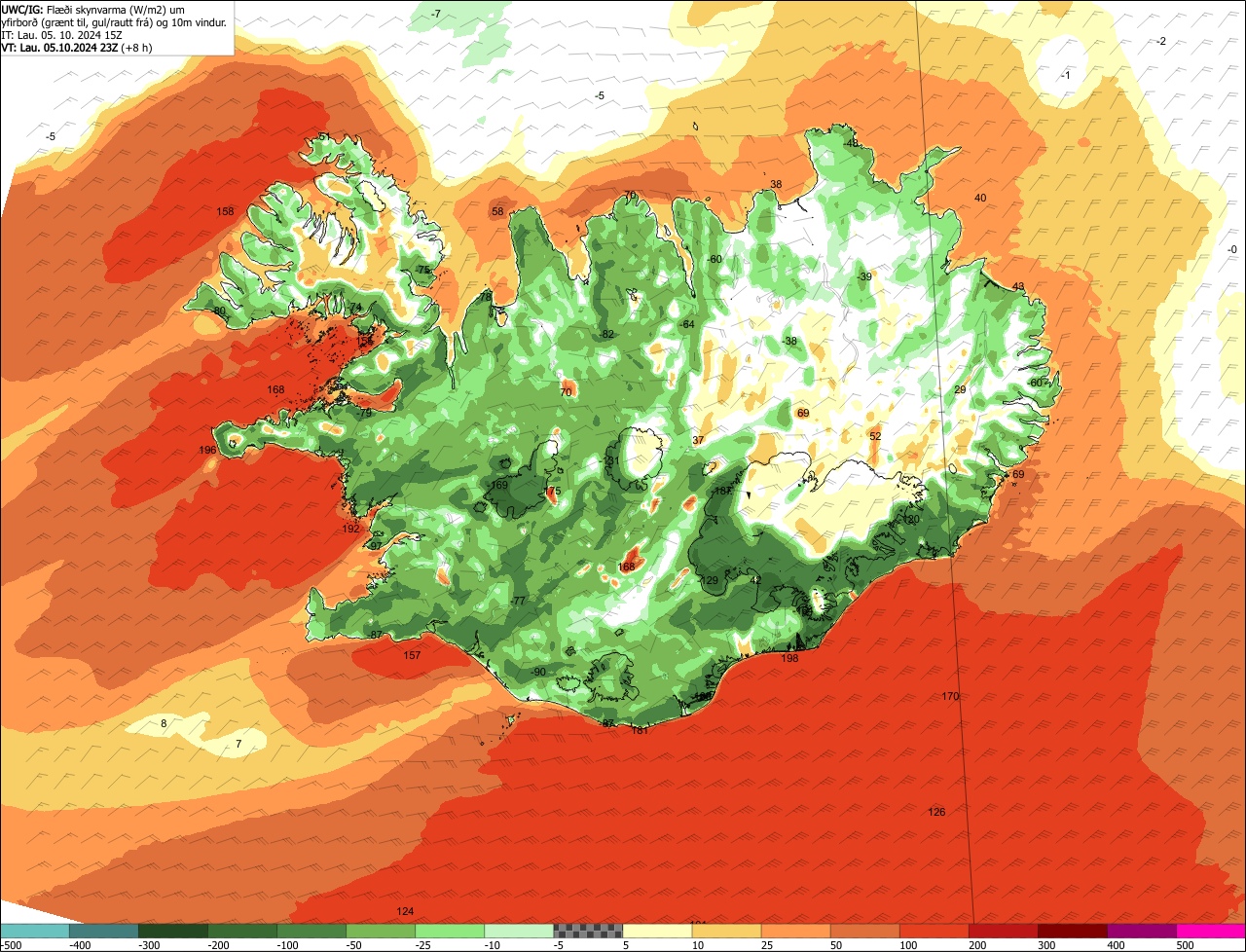Click legend swatch between -10 and -5
Screen dimensions: 1246x952
518,931
